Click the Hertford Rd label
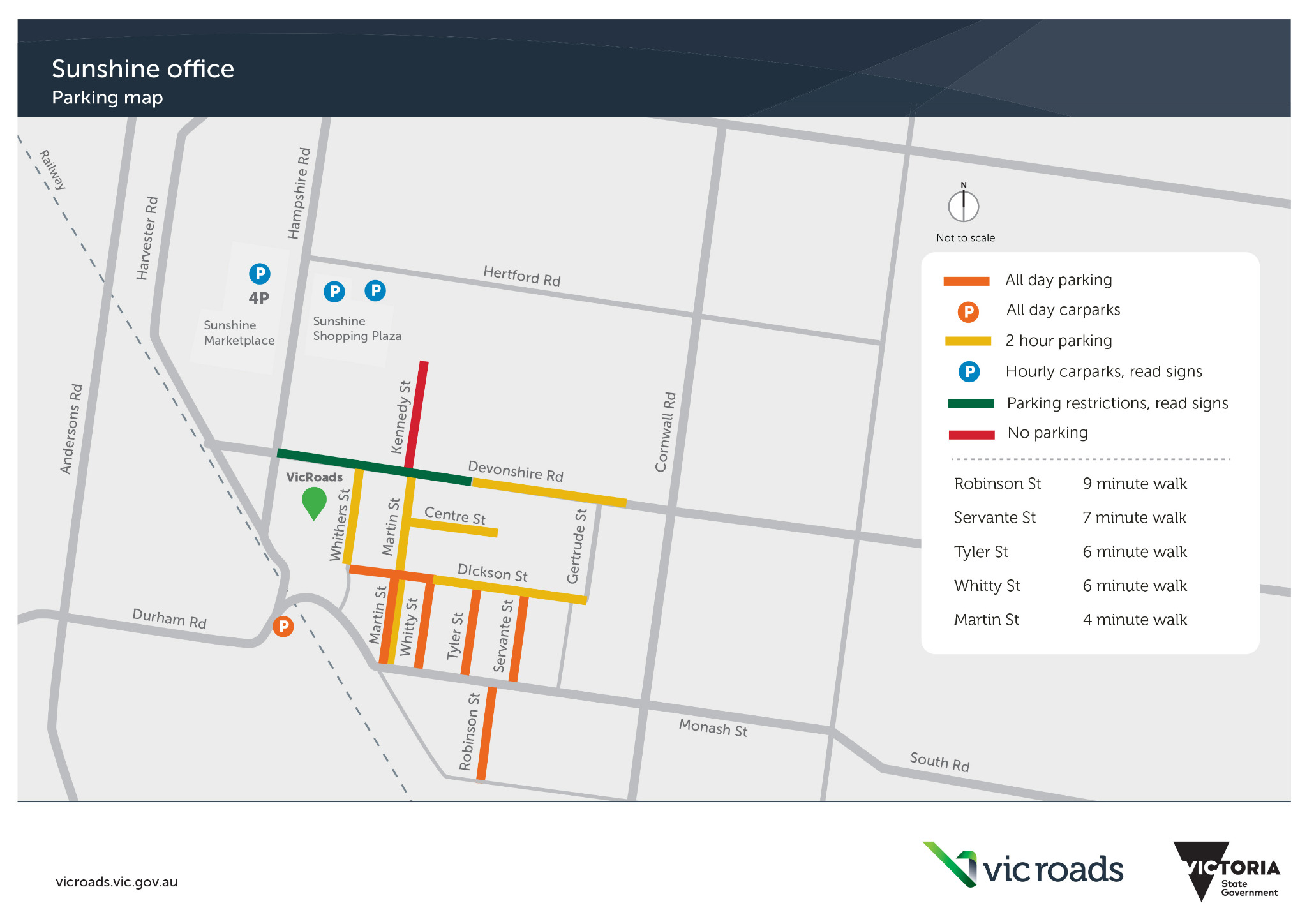1307x924 pixels. point(522,276)
